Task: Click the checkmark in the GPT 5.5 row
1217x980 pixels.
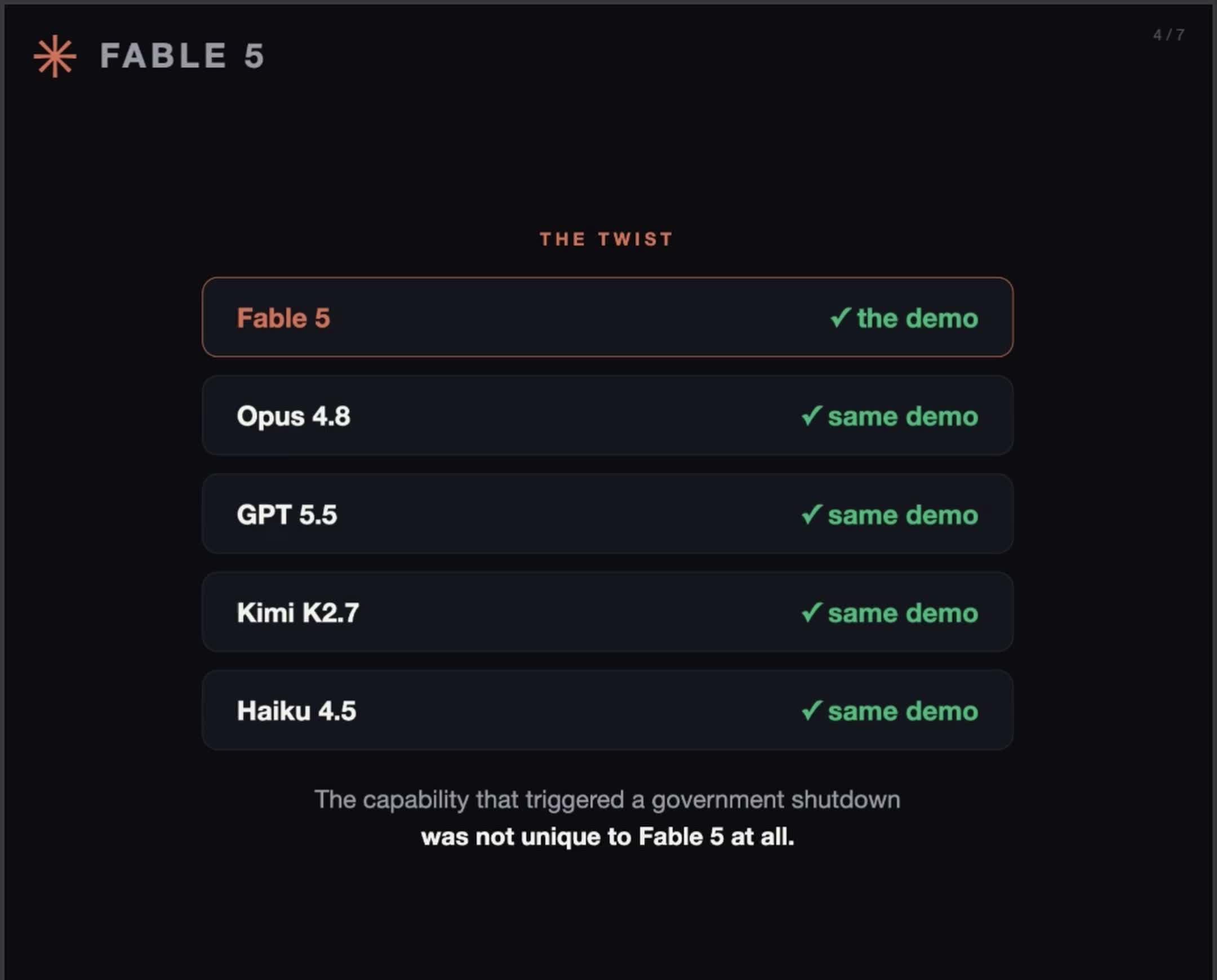Action: [811, 514]
